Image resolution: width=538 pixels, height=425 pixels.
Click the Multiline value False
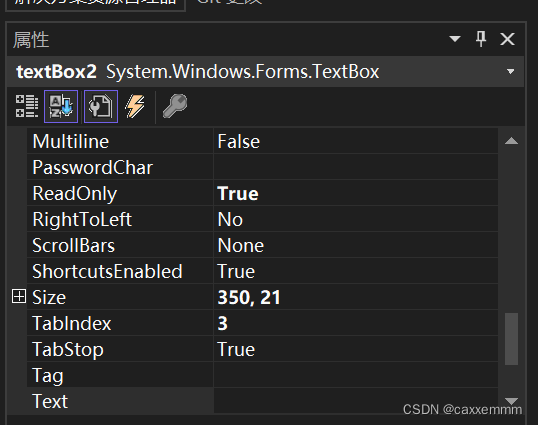[239, 141]
